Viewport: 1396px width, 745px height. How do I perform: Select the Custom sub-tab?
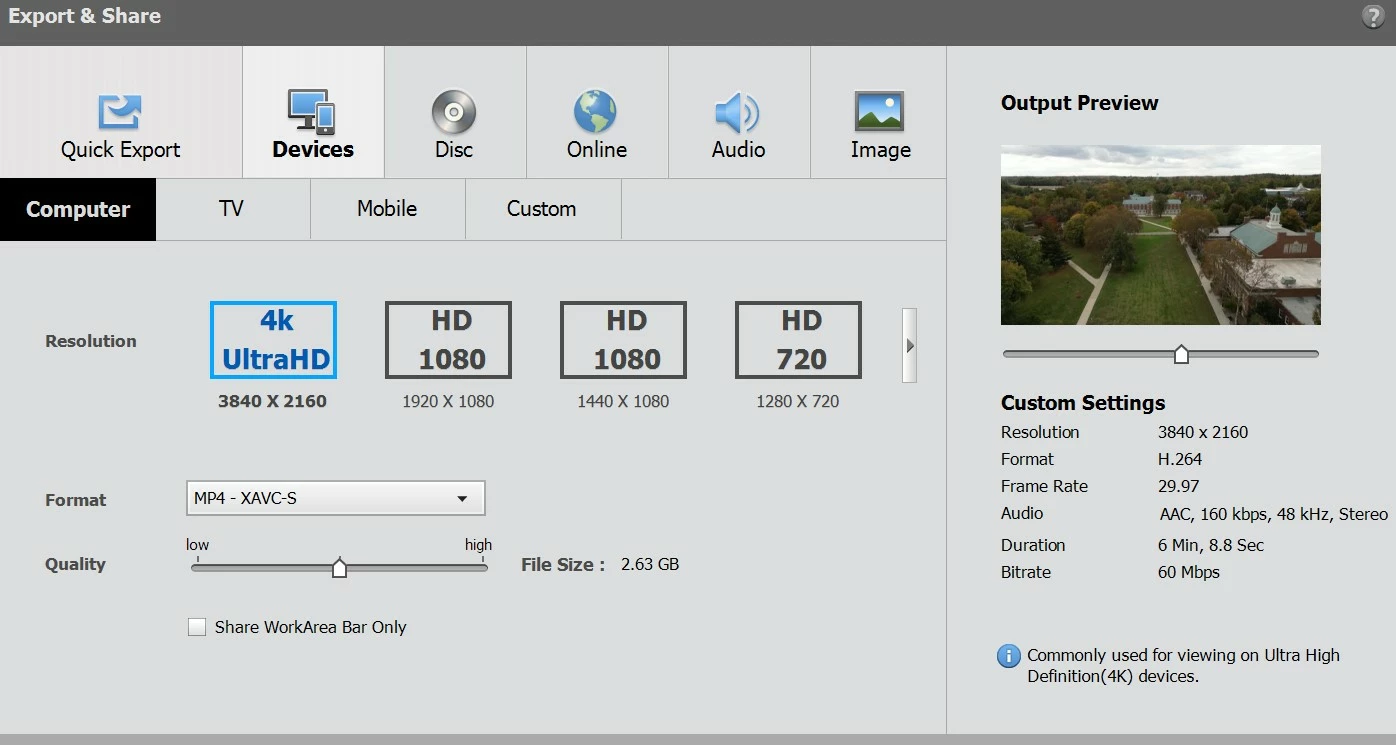pos(542,209)
